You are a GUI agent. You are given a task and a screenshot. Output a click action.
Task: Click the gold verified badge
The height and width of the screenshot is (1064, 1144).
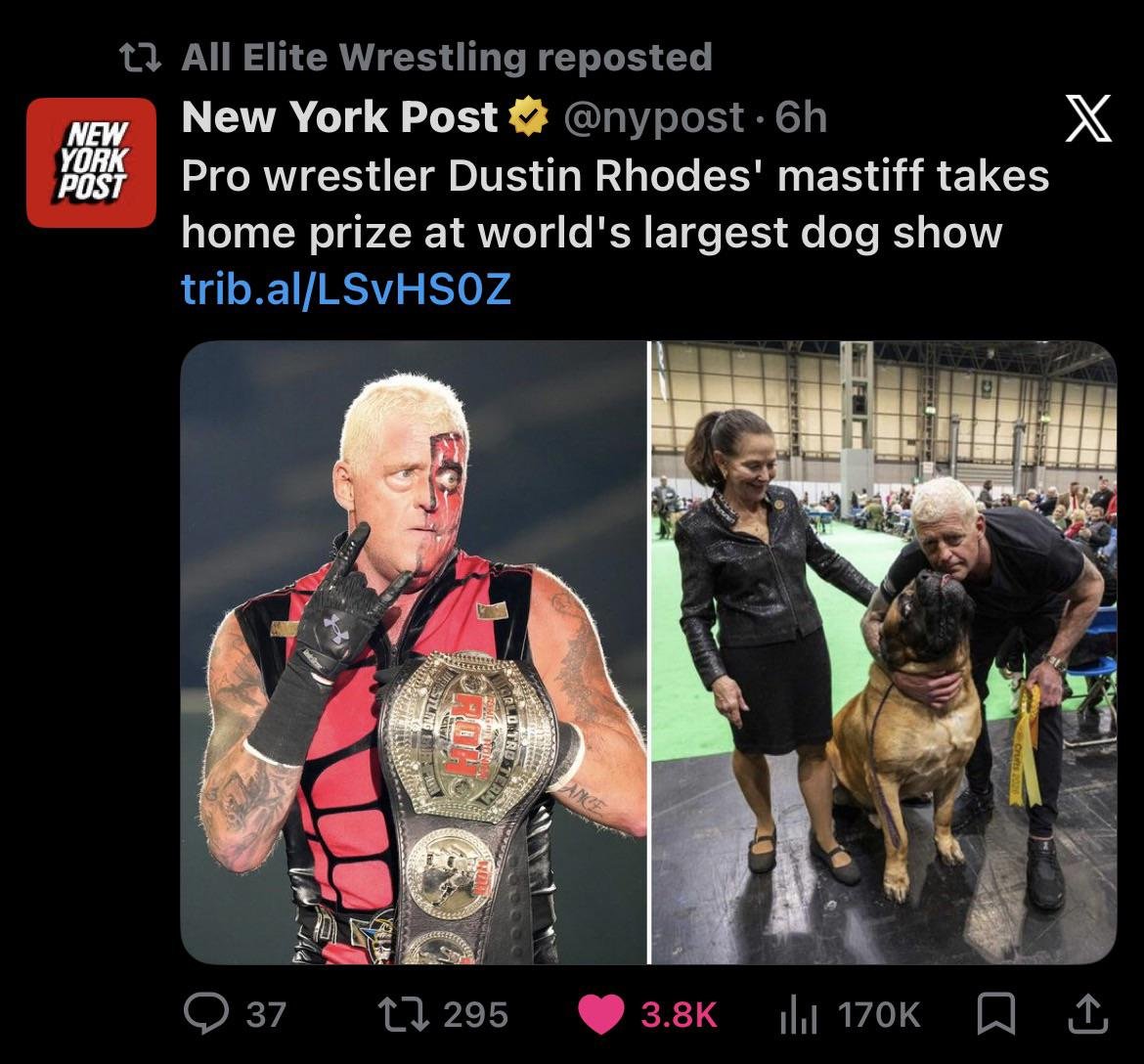(528, 117)
